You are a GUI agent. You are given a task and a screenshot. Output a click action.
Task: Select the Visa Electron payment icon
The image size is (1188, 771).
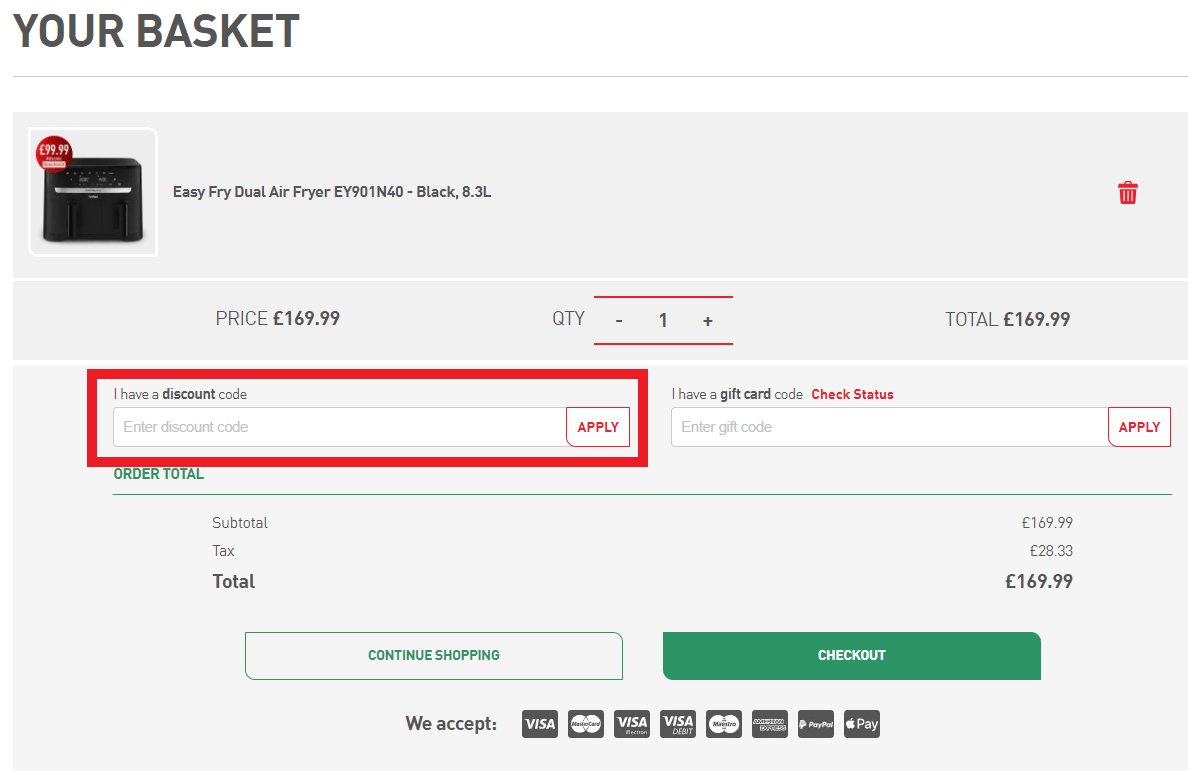[x=632, y=724]
